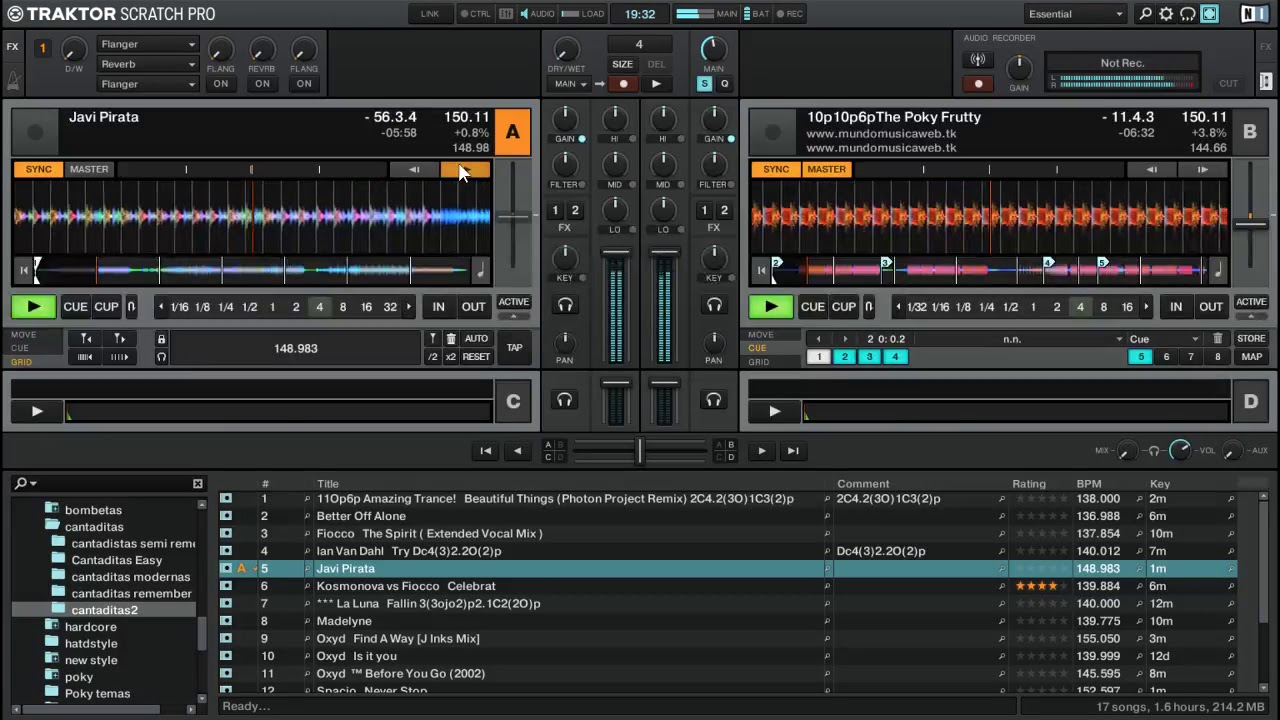The image size is (1280, 720).
Task: Set Deck A loop OUT point
Action: [x=473, y=307]
